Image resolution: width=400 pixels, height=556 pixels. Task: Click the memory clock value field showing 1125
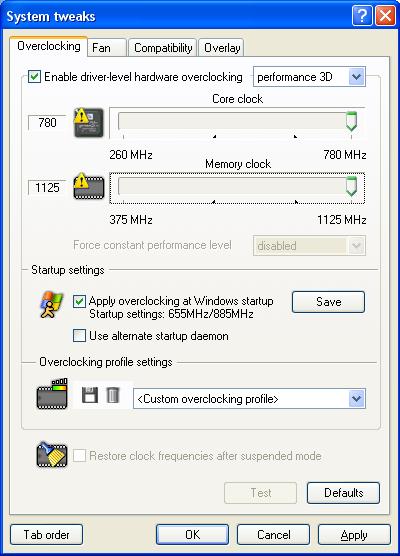(47, 187)
